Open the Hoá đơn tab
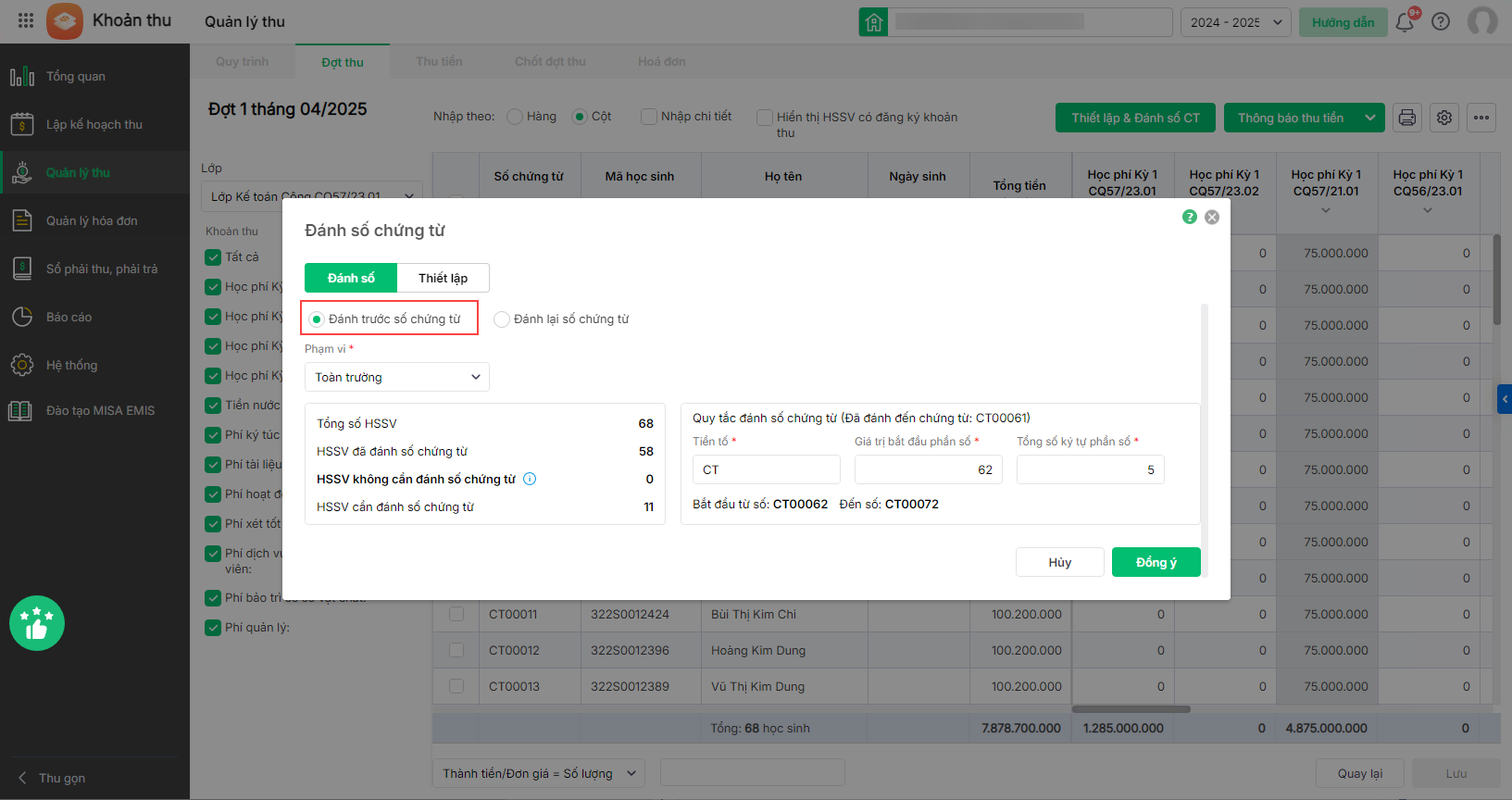The height and width of the screenshot is (800, 1512). 662,62
